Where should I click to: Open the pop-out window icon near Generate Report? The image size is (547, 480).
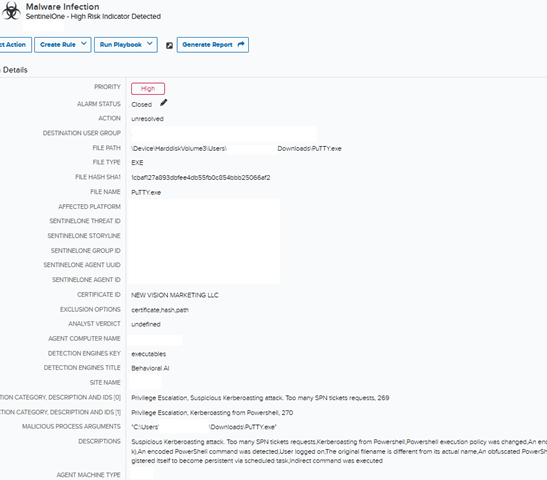coord(169,45)
